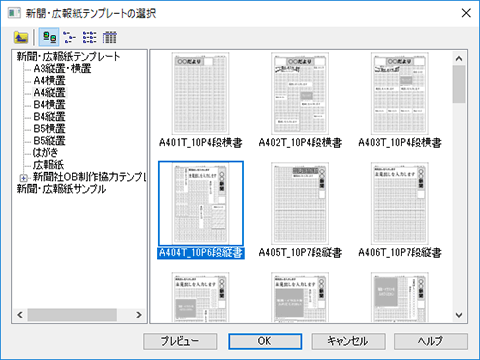Click thumbnail list scroll up arrow
Image resolution: width=480 pixels, height=360 pixels.
pos(459,59)
